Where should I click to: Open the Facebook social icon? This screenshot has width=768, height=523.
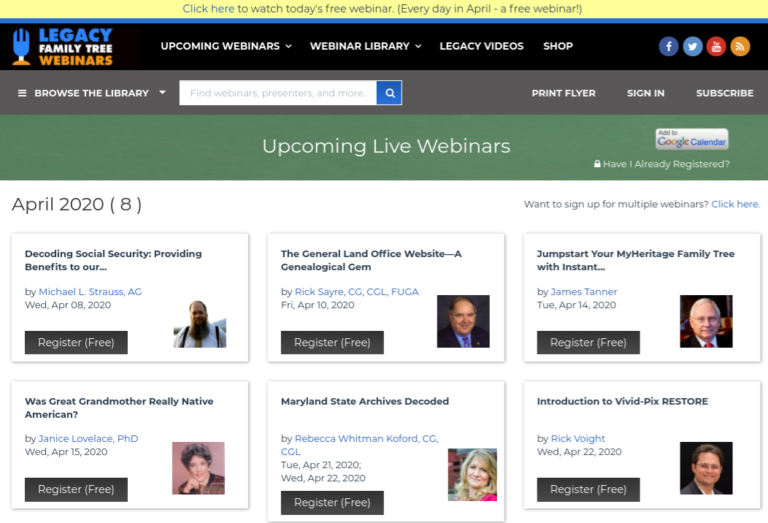tap(668, 46)
